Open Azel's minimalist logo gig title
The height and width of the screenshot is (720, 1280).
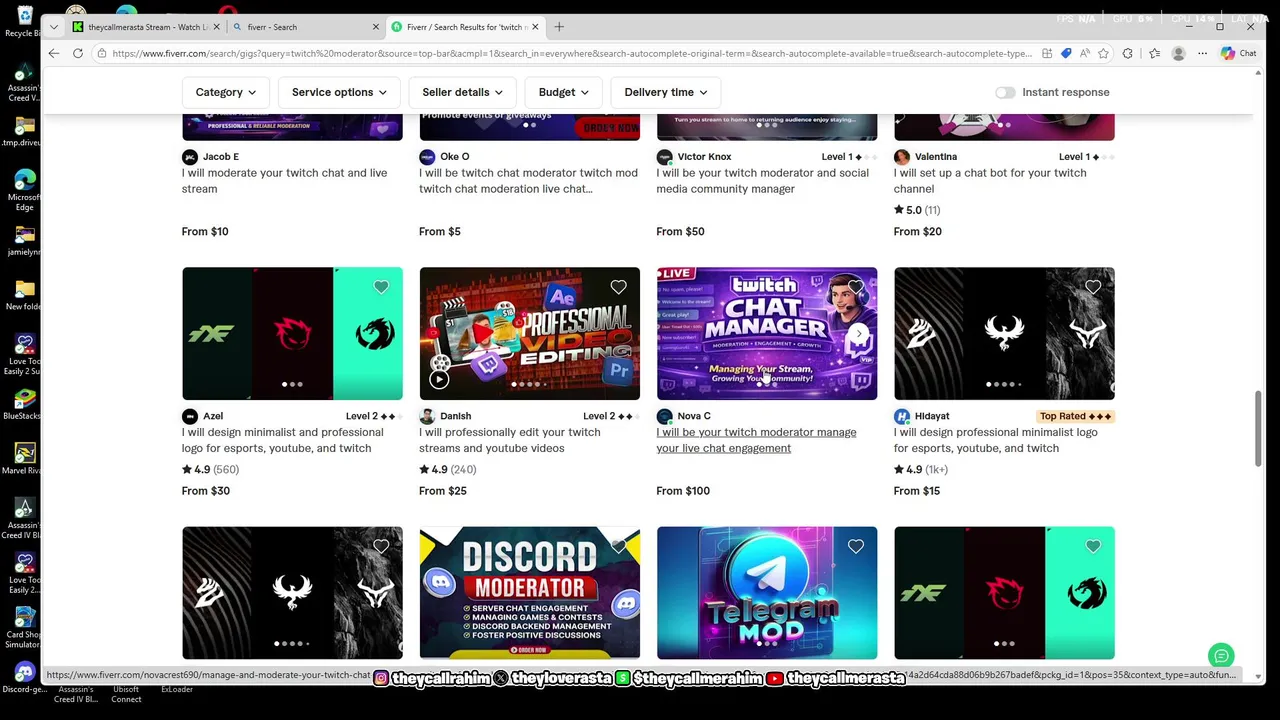click(282, 440)
